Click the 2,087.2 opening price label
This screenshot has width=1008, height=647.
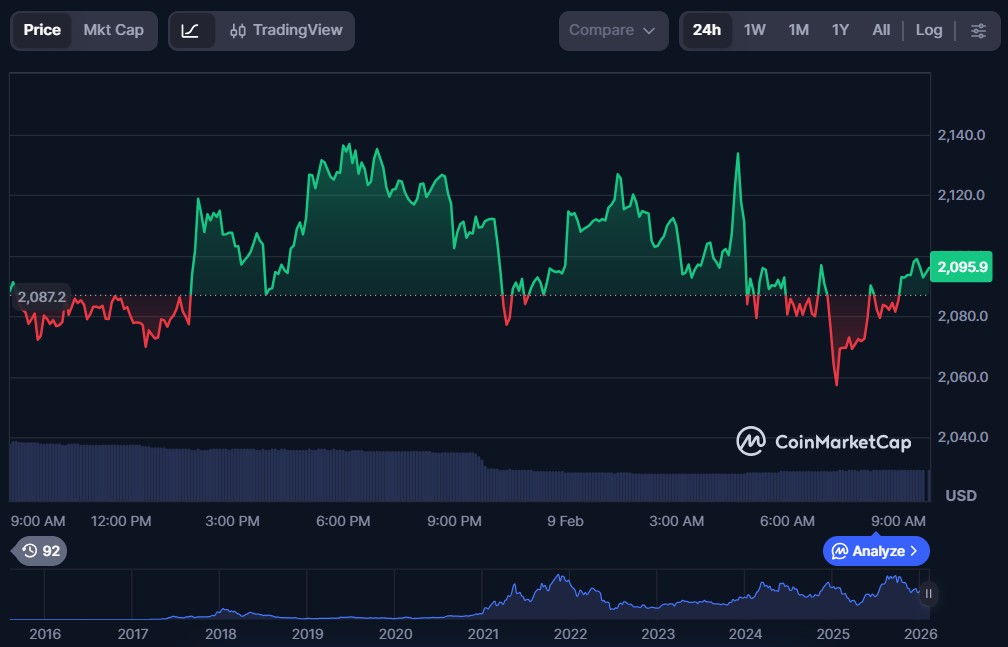pyautogui.click(x=41, y=297)
